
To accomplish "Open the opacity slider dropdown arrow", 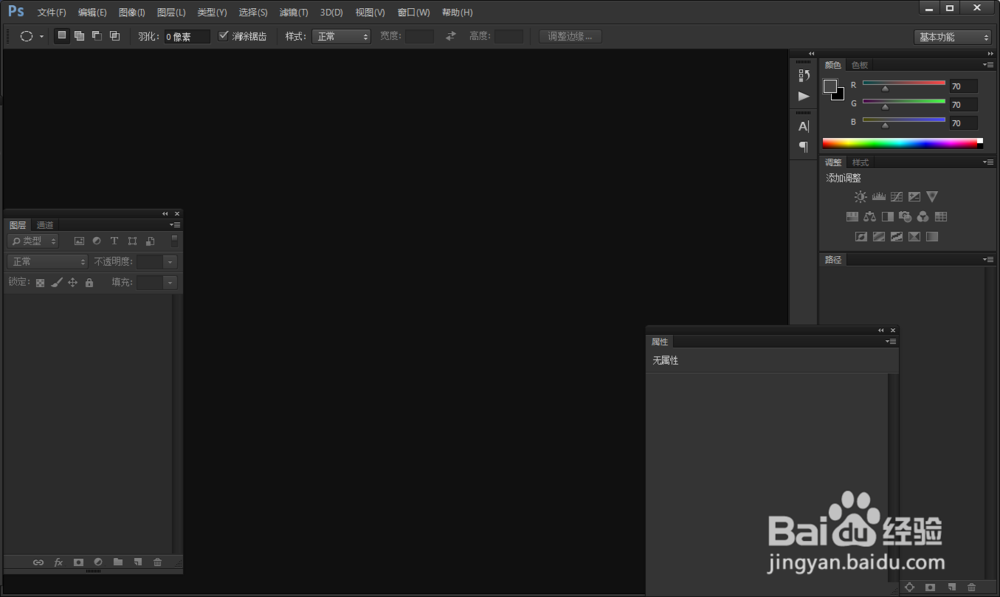I will point(170,262).
